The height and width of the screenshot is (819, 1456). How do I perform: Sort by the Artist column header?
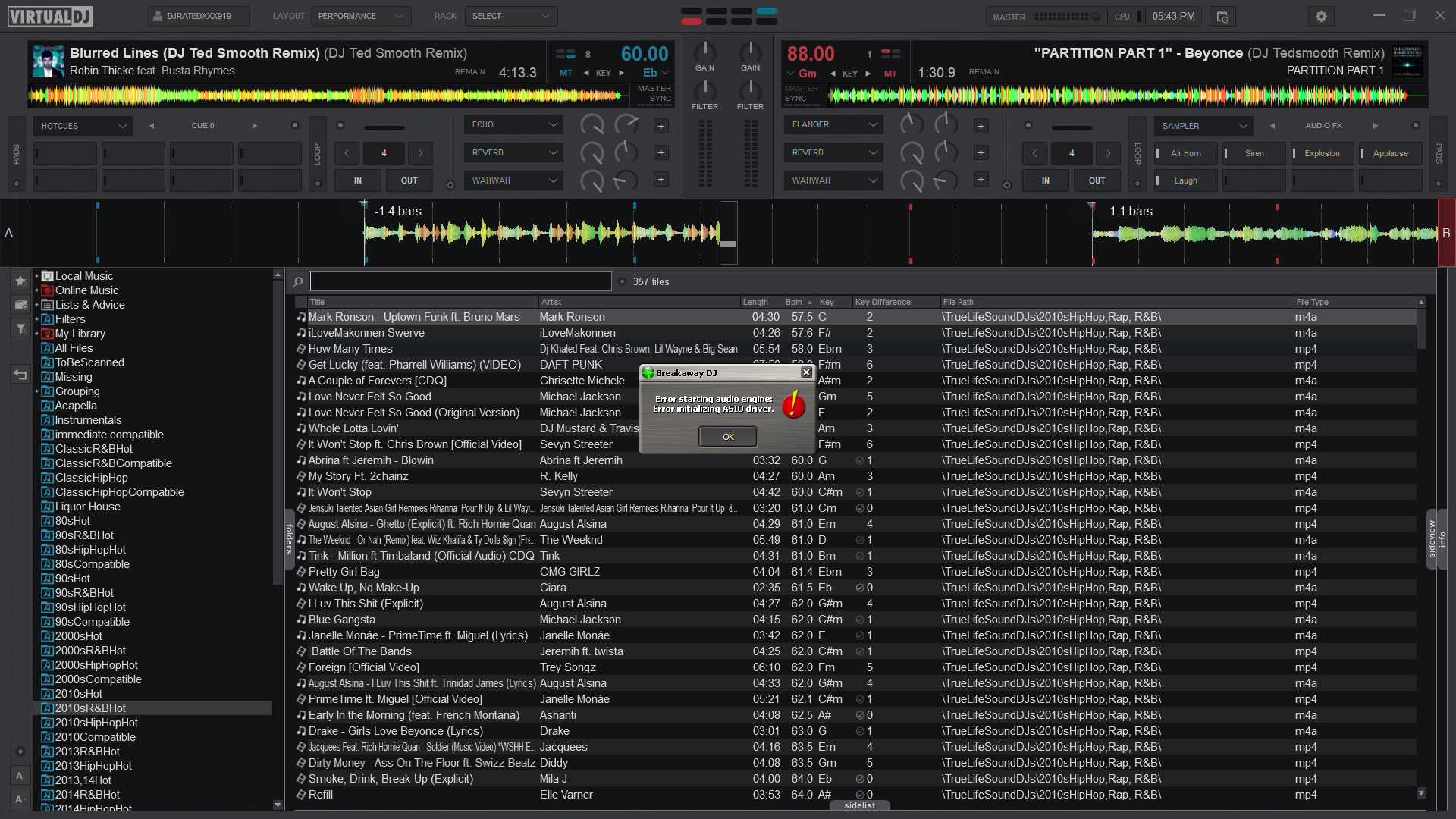tap(639, 302)
